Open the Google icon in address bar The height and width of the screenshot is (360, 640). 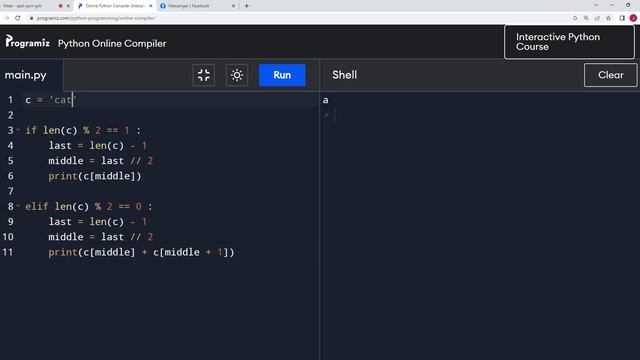point(575,18)
